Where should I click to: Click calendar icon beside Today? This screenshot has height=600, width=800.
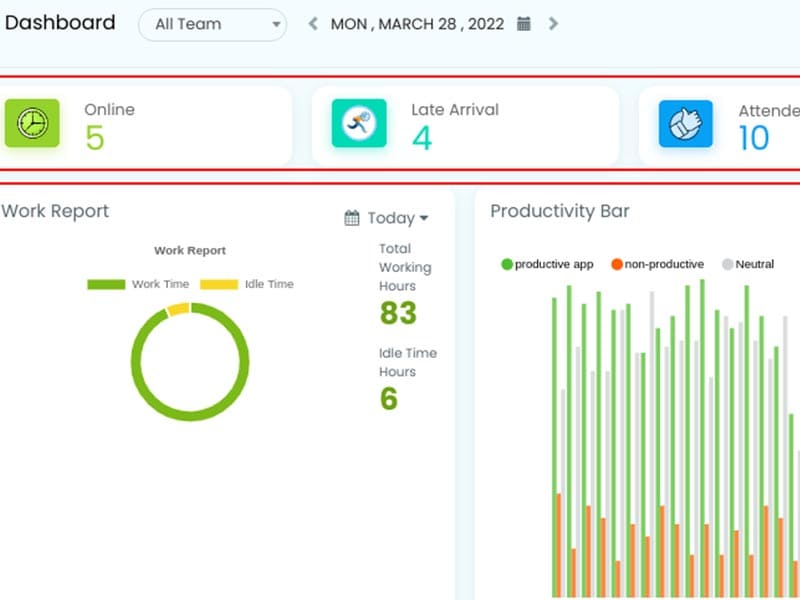coord(352,218)
